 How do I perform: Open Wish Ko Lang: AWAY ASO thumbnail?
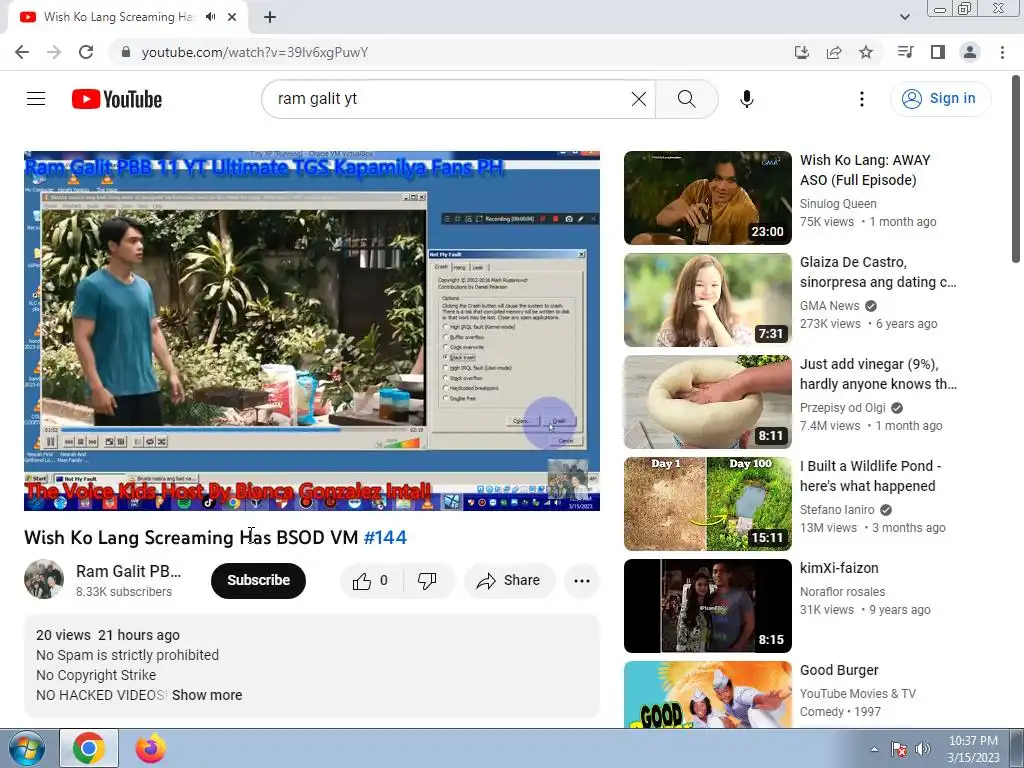707,198
